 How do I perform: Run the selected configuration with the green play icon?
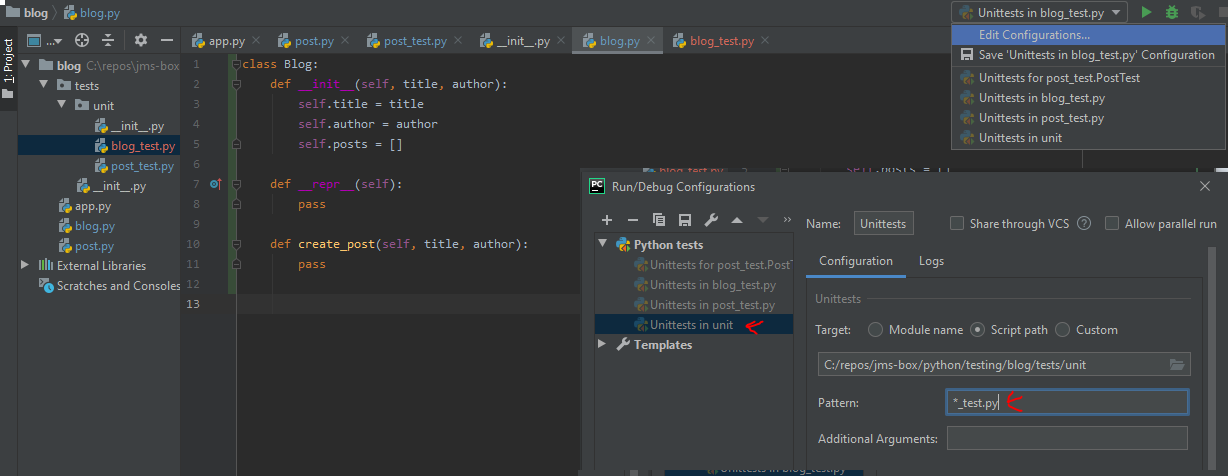1146,12
